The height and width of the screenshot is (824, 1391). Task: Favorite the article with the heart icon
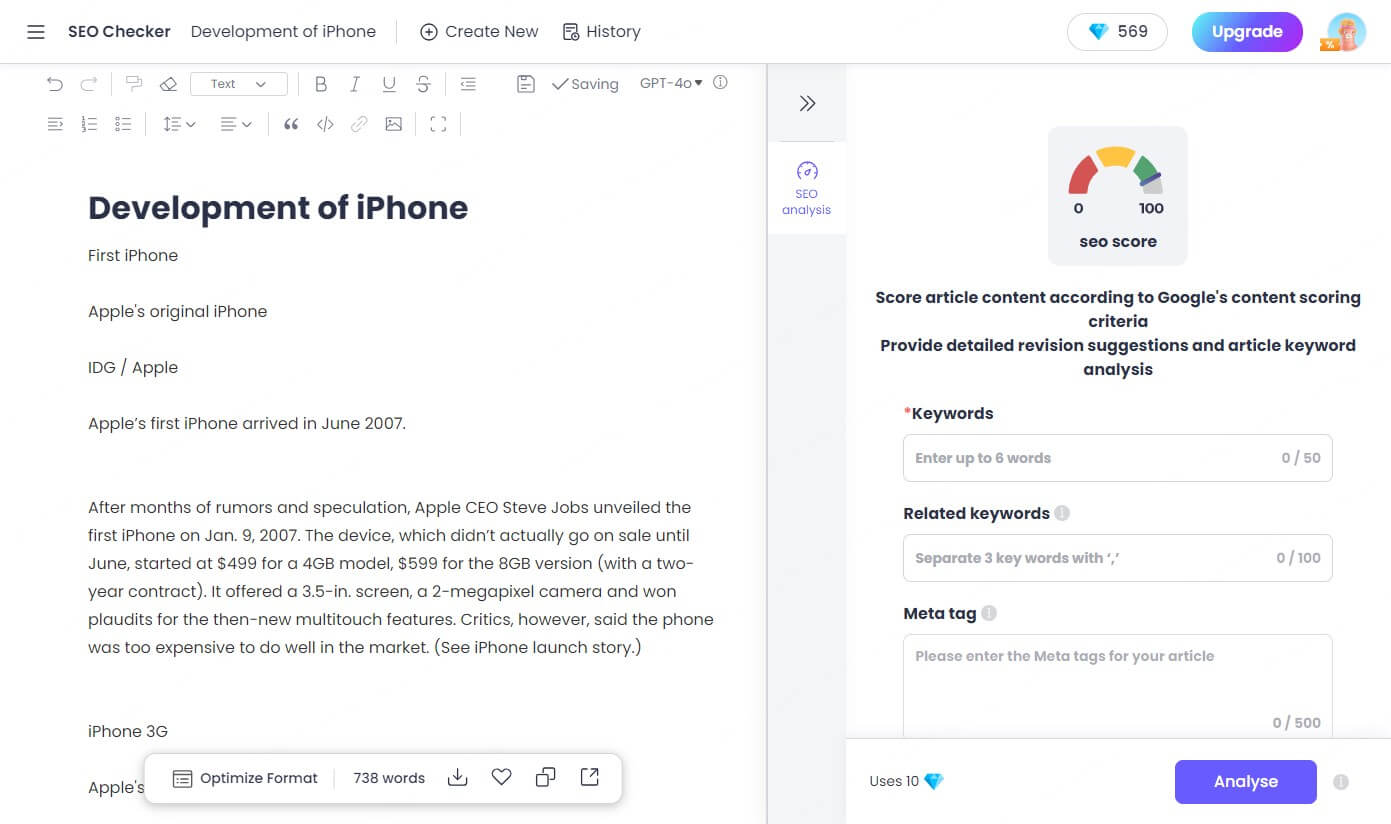click(x=502, y=777)
